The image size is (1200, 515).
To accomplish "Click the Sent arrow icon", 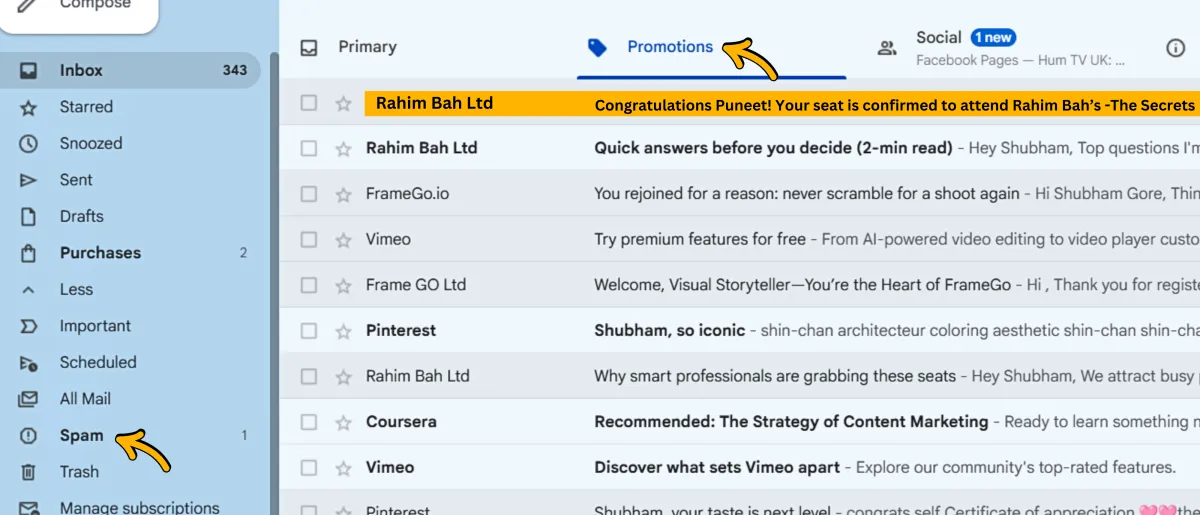I will tap(29, 180).
